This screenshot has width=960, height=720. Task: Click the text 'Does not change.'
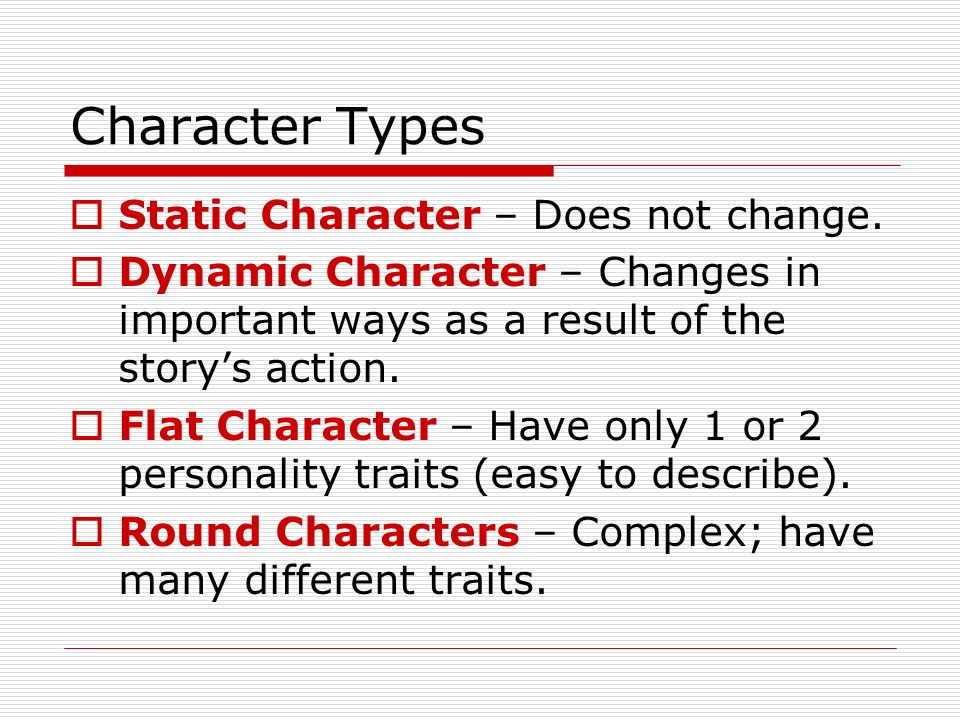click(708, 217)
